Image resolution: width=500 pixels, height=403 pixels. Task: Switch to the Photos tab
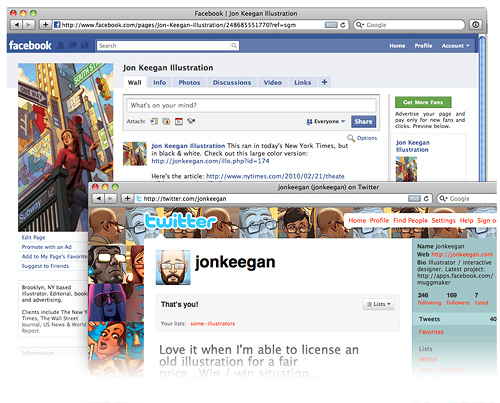click(189, 82)
